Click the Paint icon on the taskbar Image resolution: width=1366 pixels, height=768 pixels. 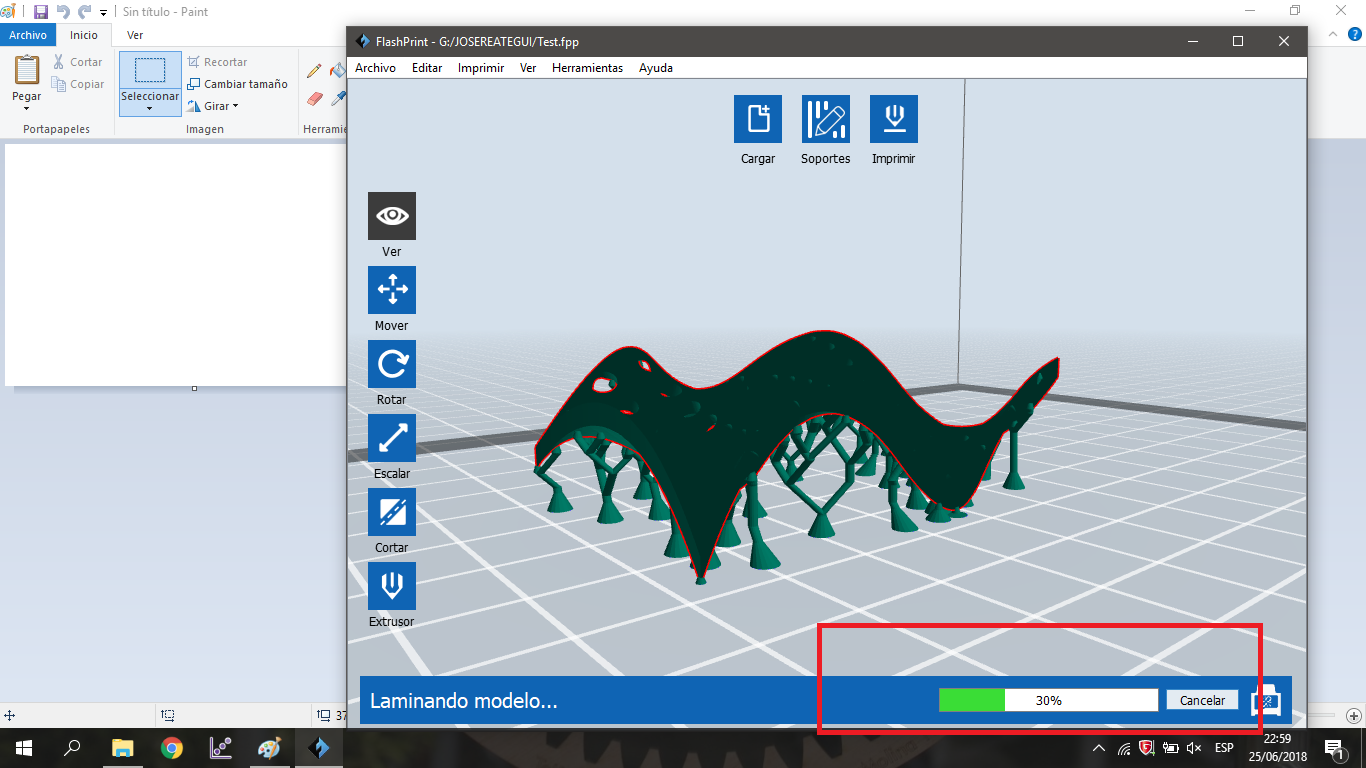(x=270, y=748)
